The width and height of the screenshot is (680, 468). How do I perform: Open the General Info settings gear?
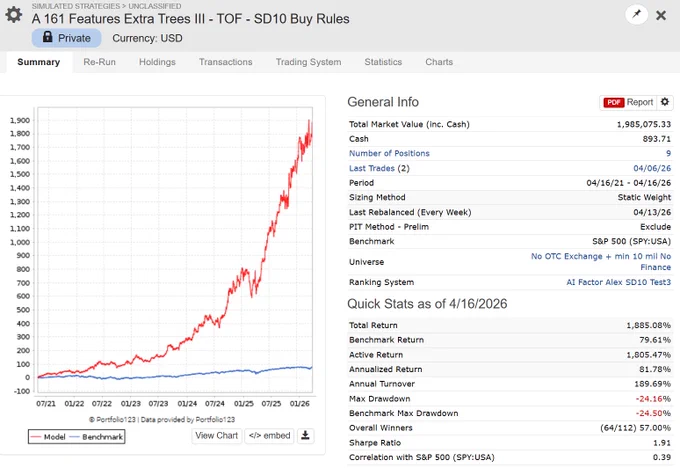point(665,102)
